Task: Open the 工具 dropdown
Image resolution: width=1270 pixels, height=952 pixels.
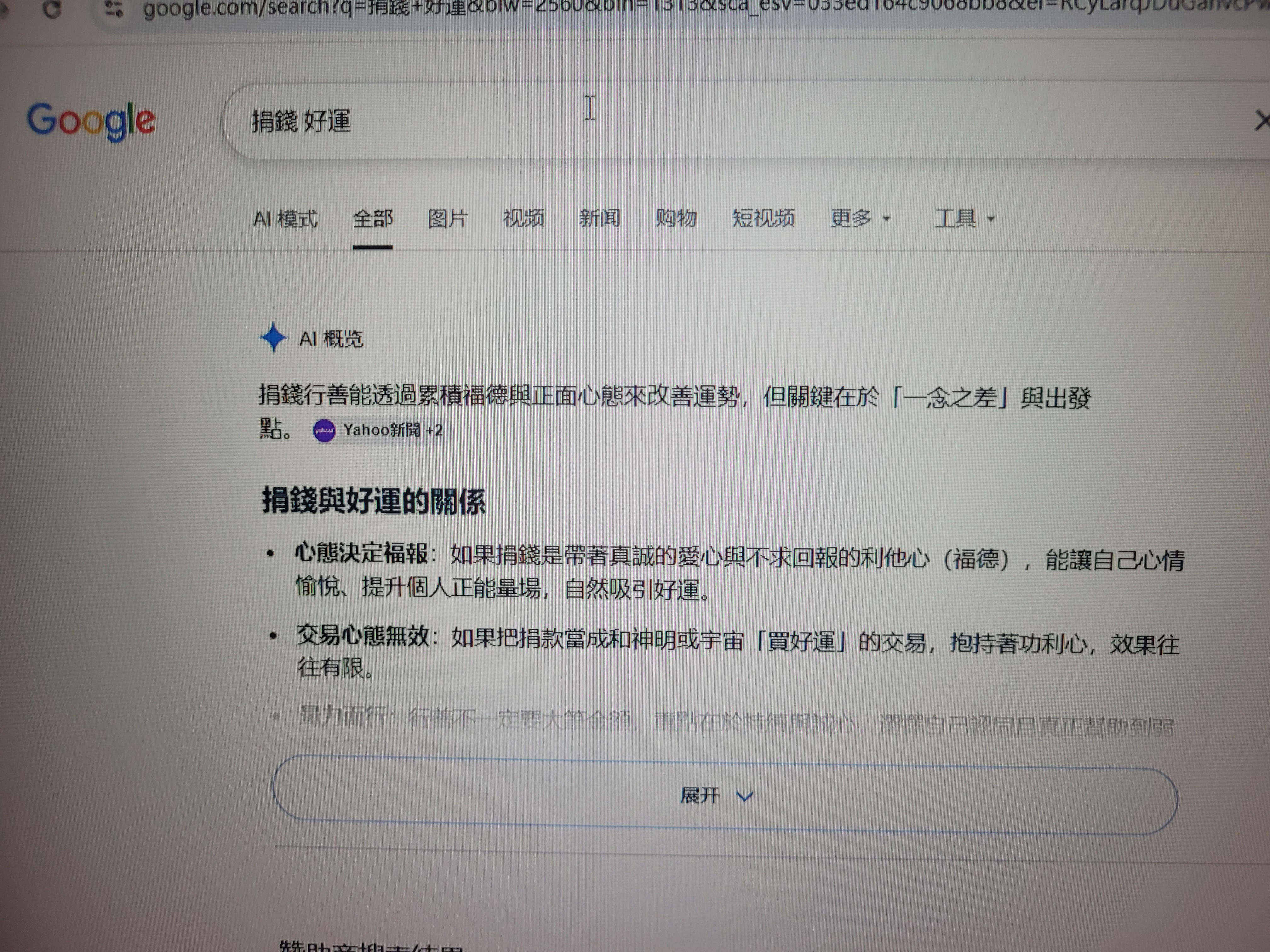Action: [965, 218]
